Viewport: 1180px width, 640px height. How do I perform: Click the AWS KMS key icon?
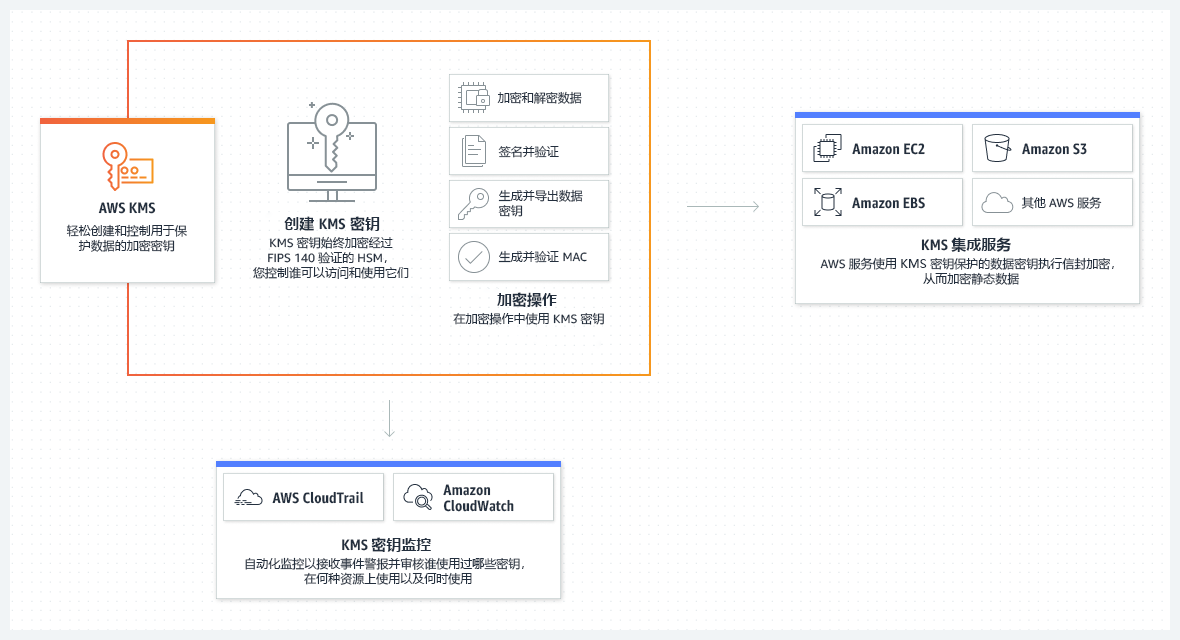click(x=127, y=166)
